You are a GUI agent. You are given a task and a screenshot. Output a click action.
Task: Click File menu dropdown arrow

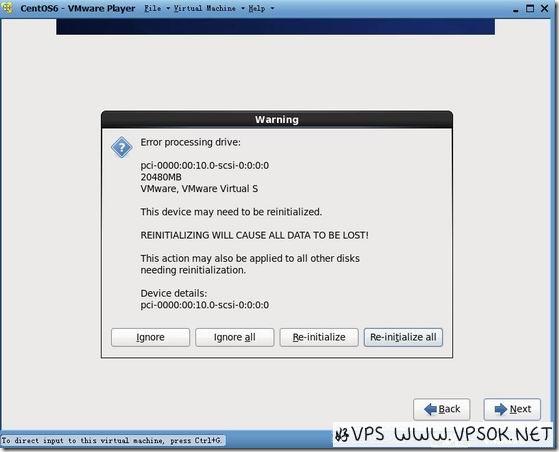click(168, 8)
